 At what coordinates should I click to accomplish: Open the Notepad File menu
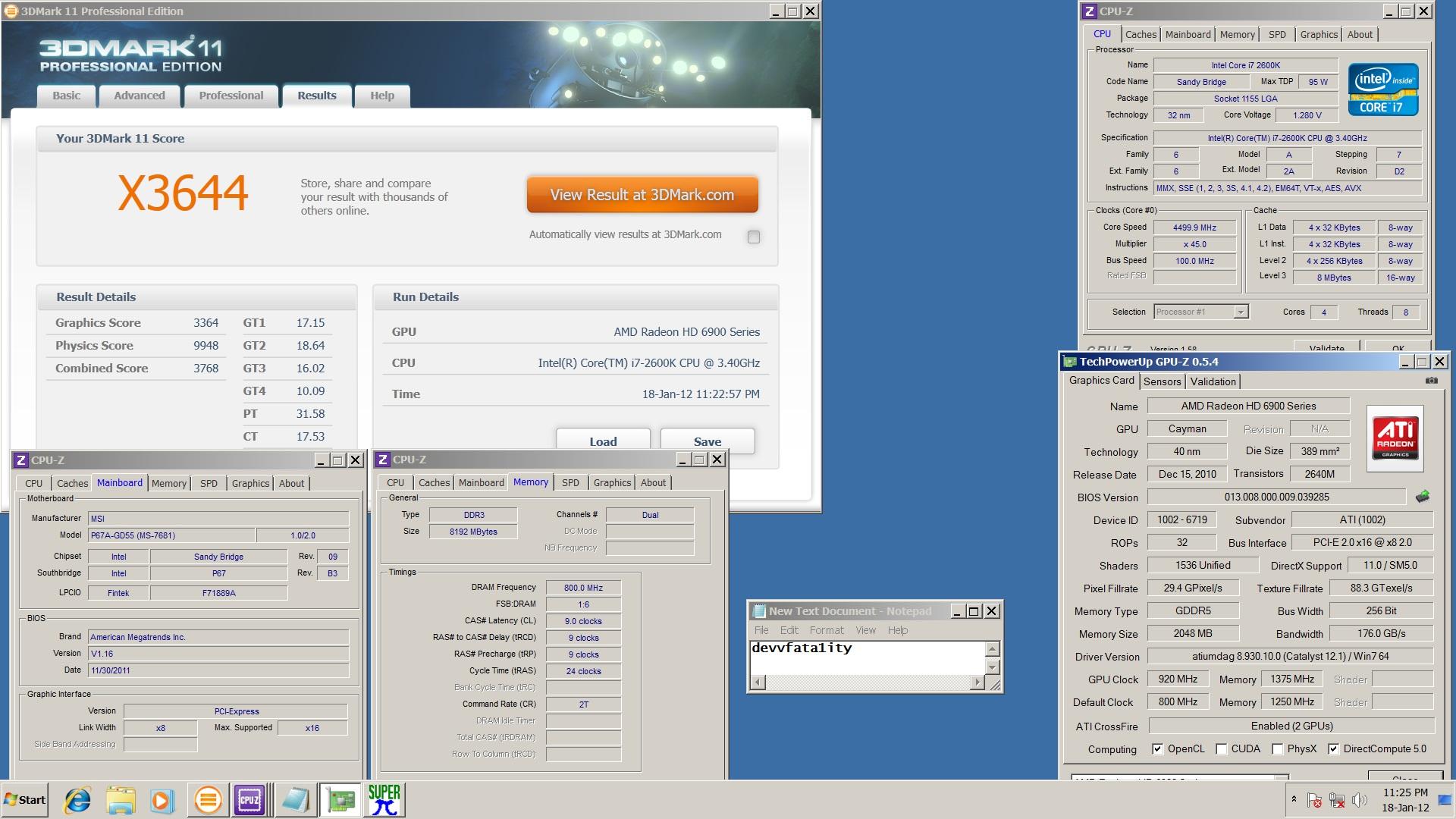(761, 630)
